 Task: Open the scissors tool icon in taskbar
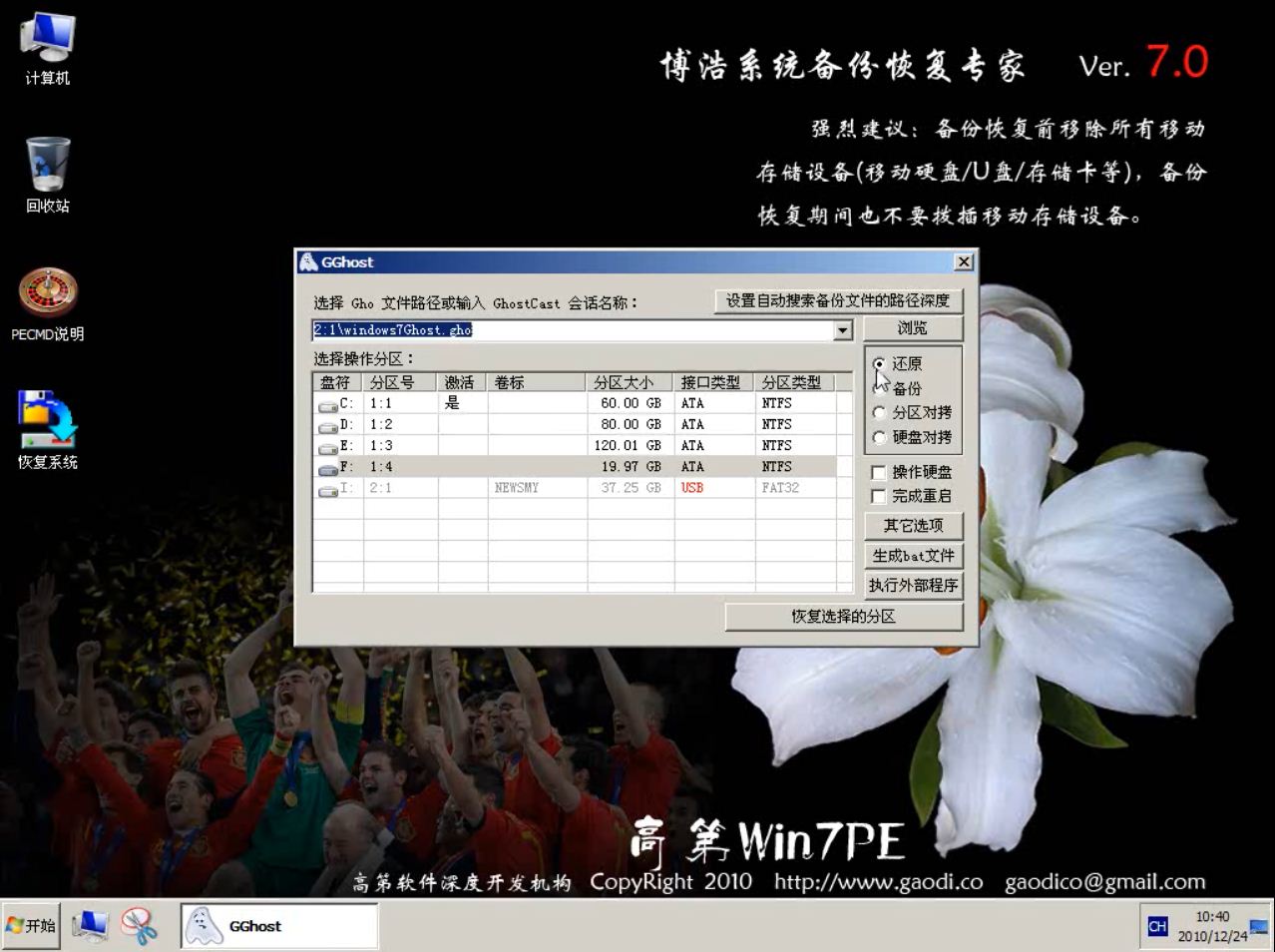(140, 926)
